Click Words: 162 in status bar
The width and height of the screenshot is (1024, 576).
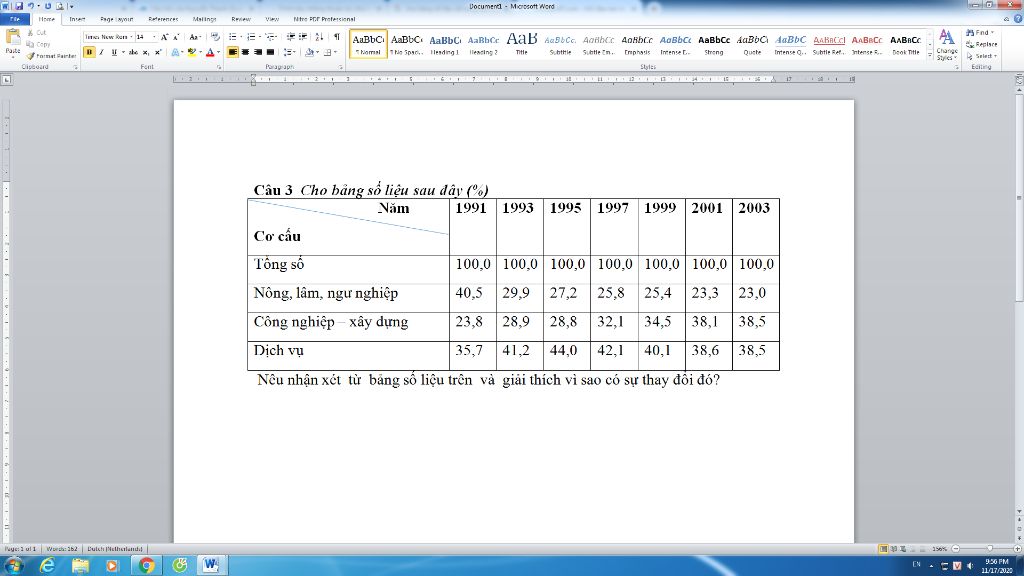(62, 549)
